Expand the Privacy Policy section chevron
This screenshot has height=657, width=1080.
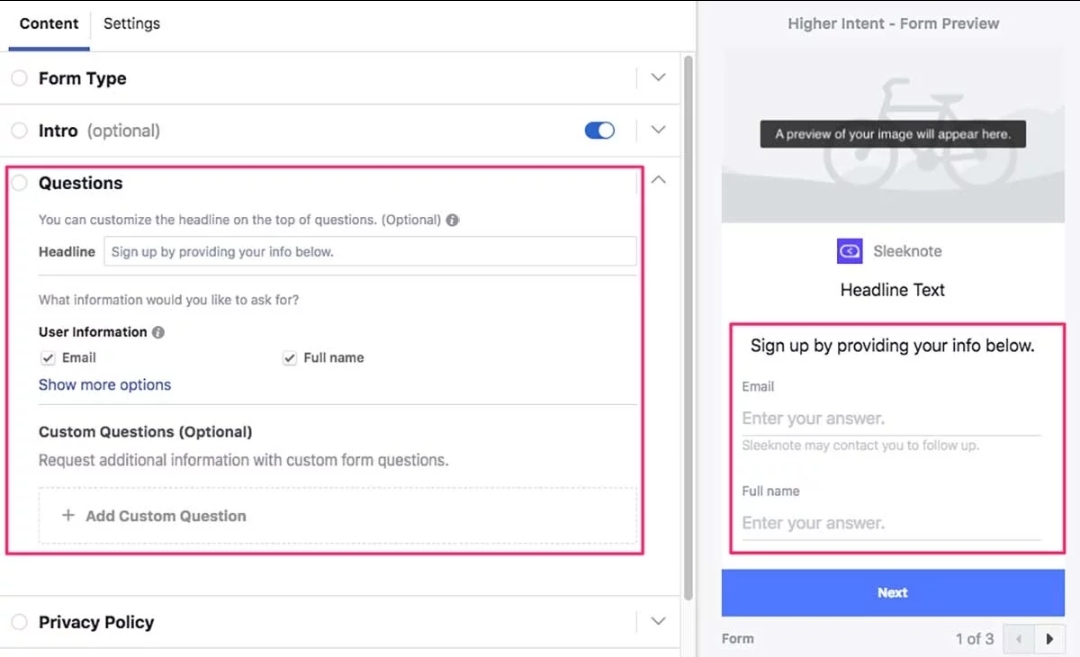coord(658,621)
